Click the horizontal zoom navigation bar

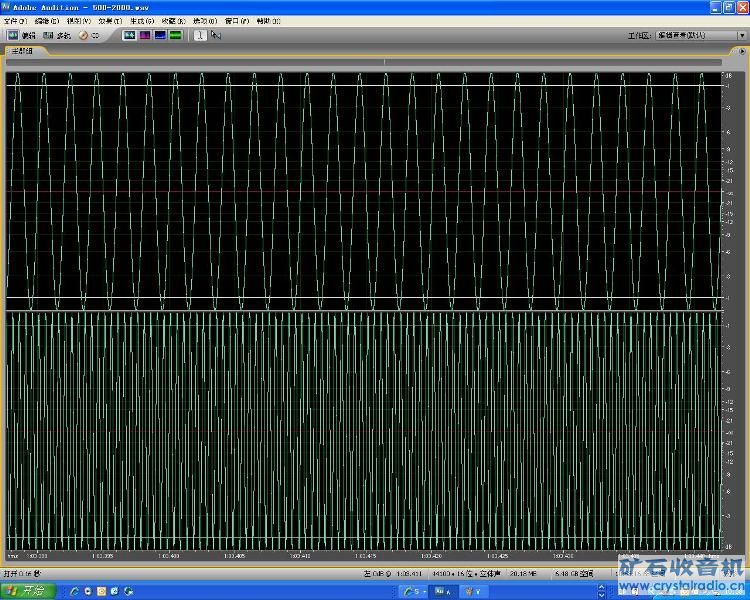pyautogui.click(x=364, y=62)
